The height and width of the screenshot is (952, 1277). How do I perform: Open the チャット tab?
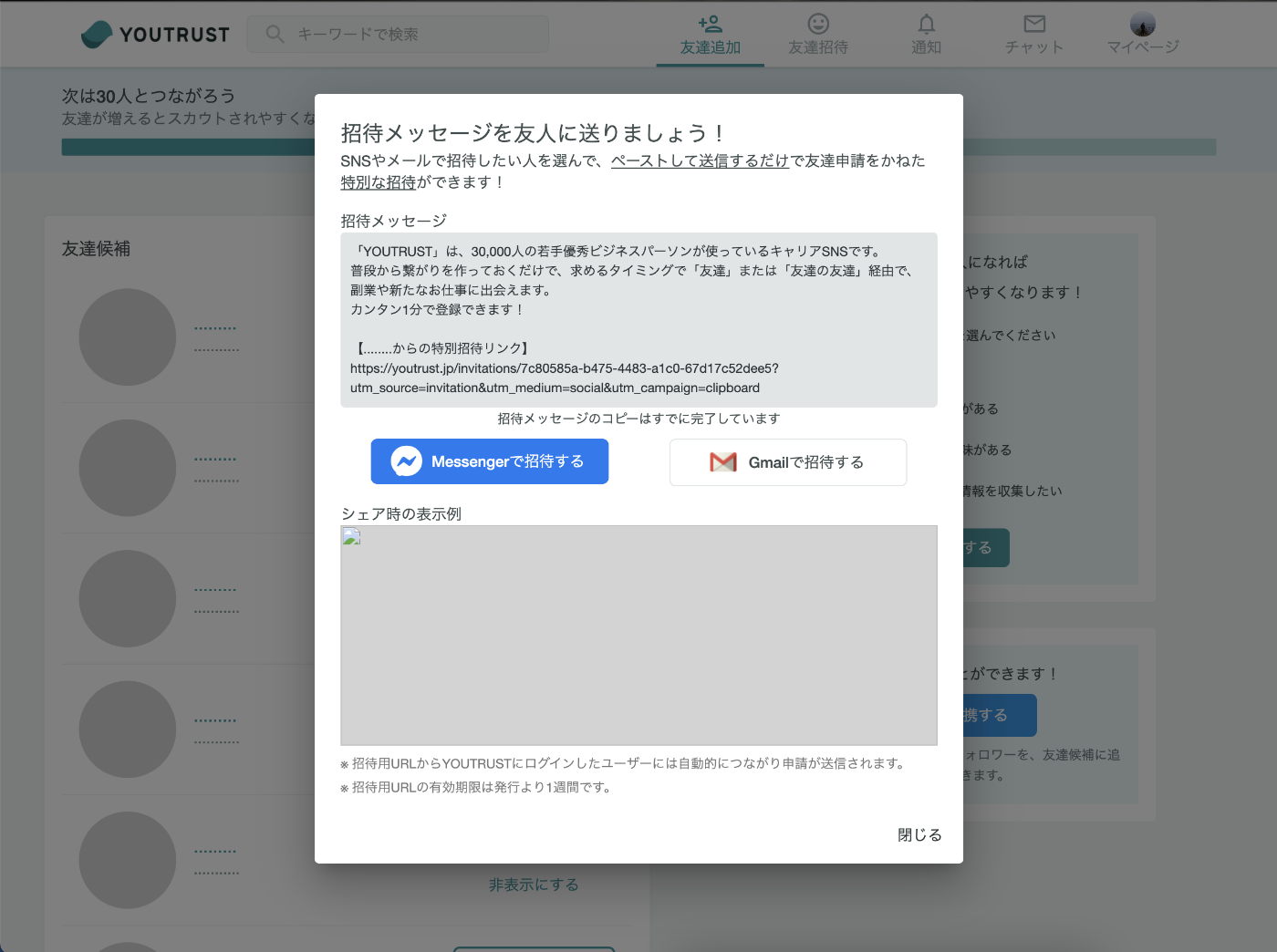pos(1034,34)
